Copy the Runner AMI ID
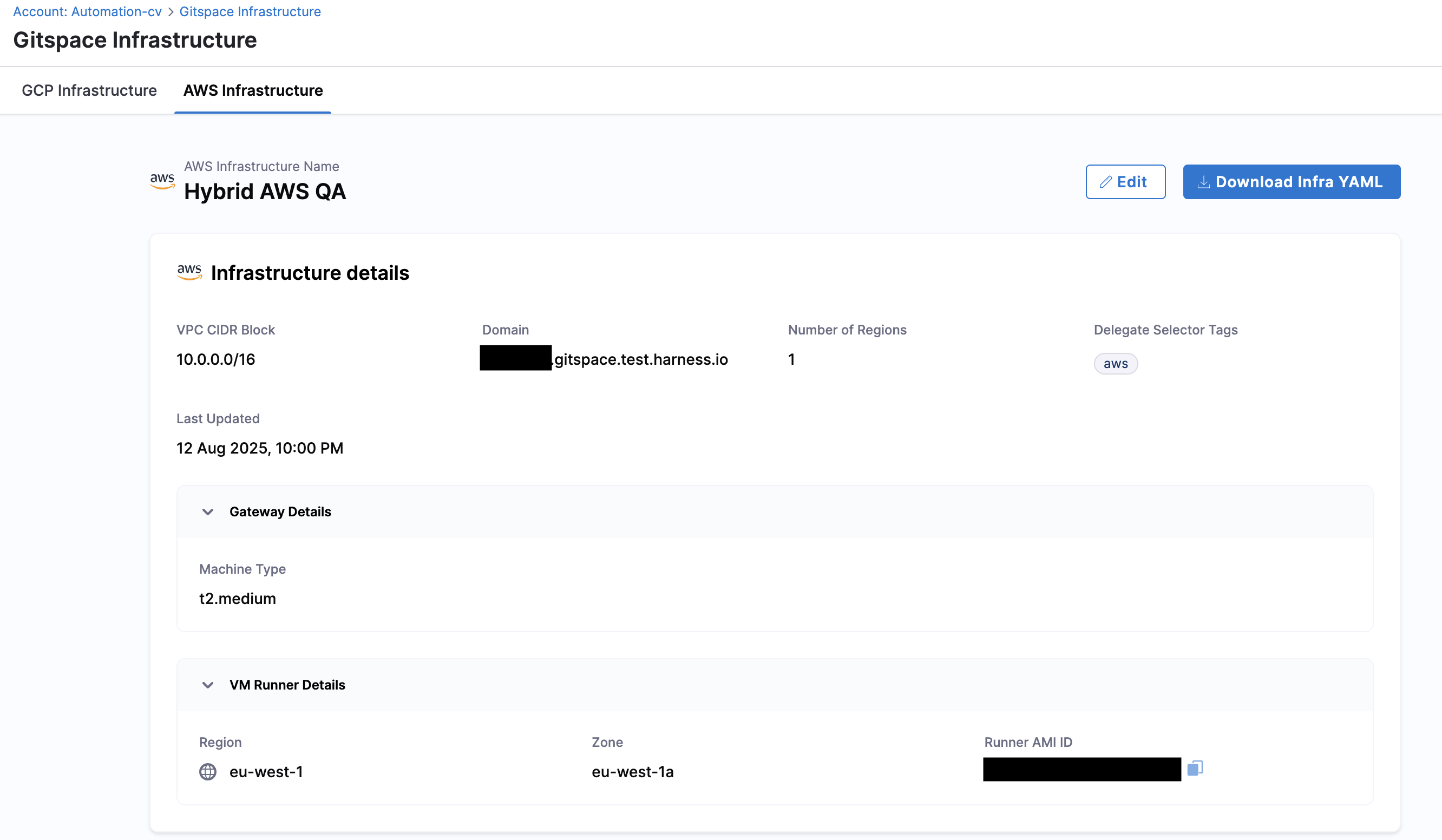 [x=1195, y=768]
